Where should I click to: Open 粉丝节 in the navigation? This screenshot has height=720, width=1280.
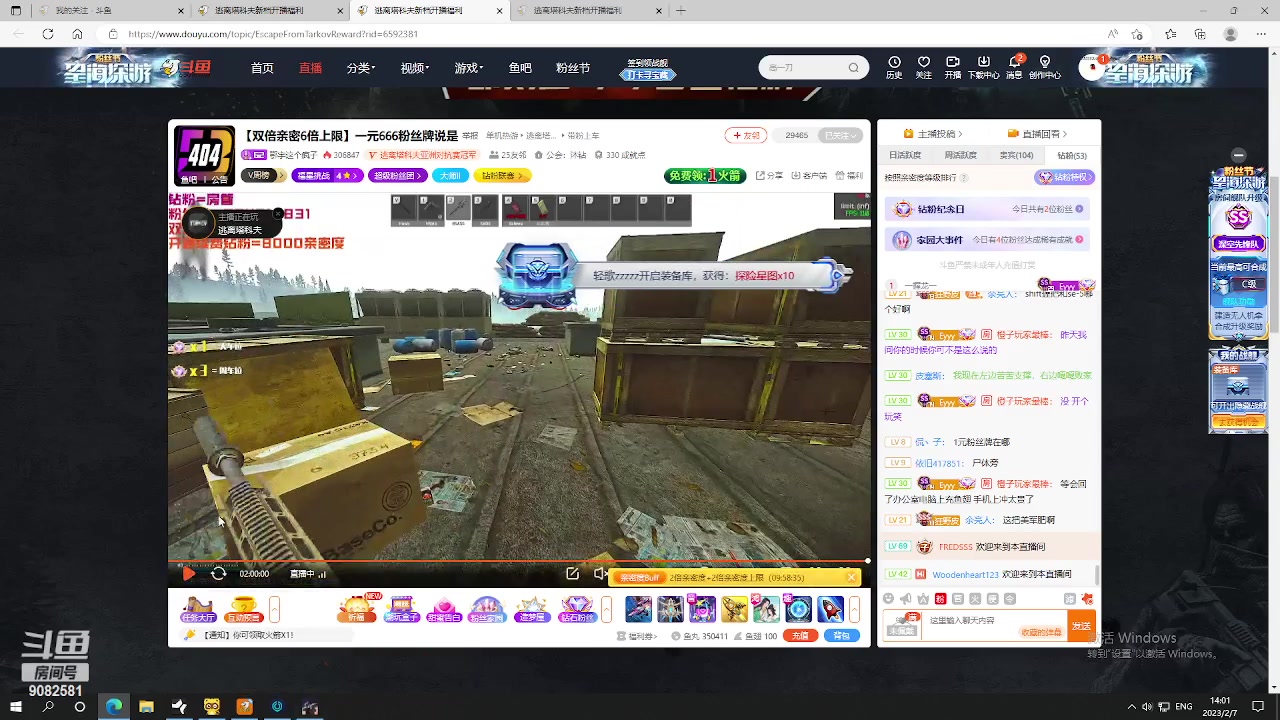(573, 68)
